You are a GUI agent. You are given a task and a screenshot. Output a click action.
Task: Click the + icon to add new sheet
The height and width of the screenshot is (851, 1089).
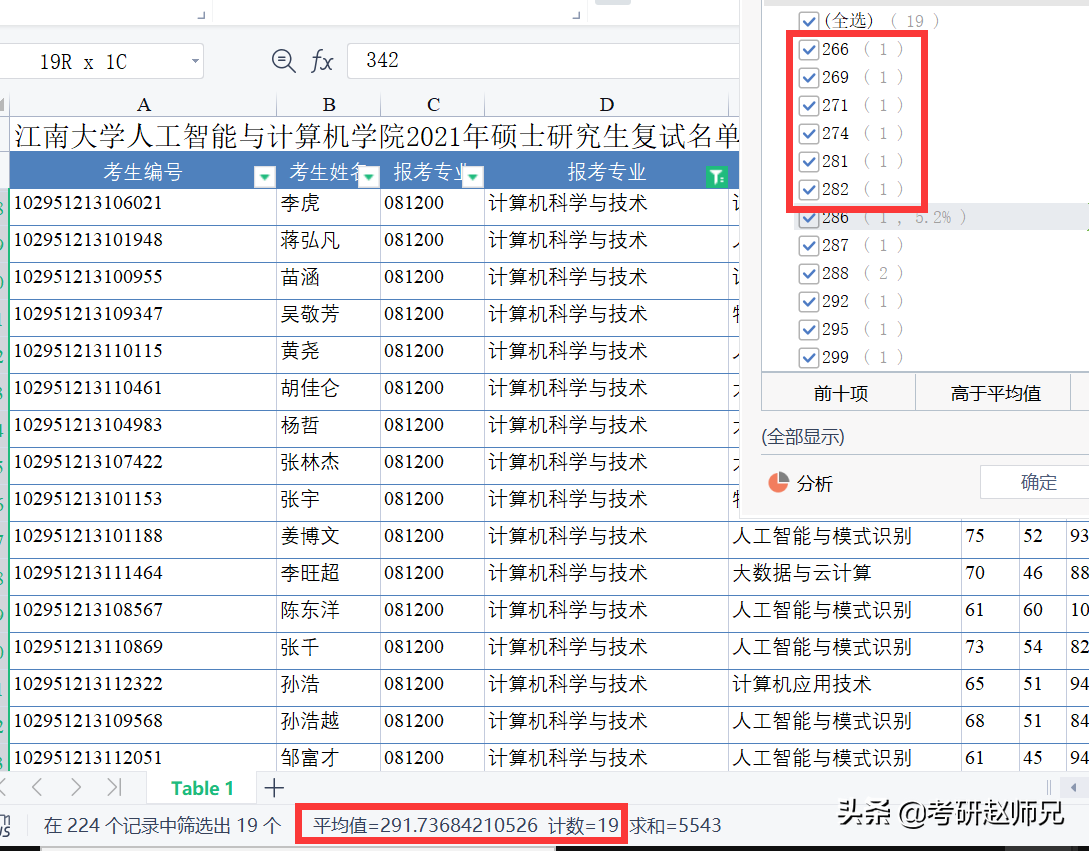click(273, 788)
